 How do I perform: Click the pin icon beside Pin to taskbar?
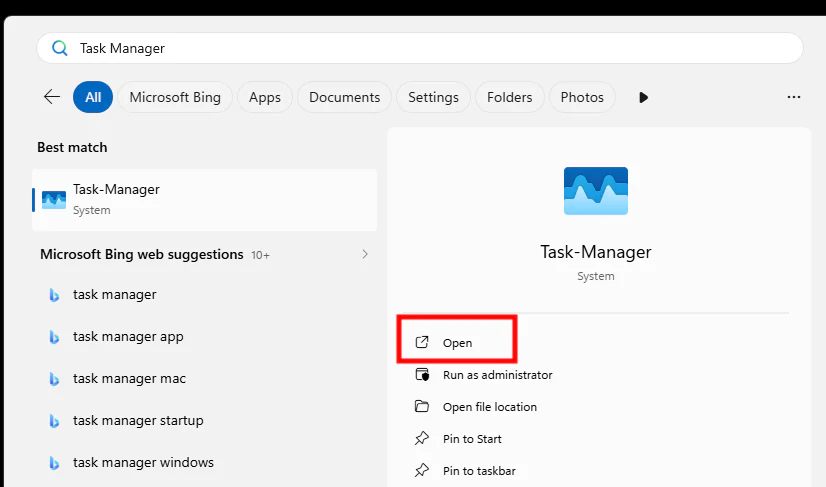(x=421, y=470)
